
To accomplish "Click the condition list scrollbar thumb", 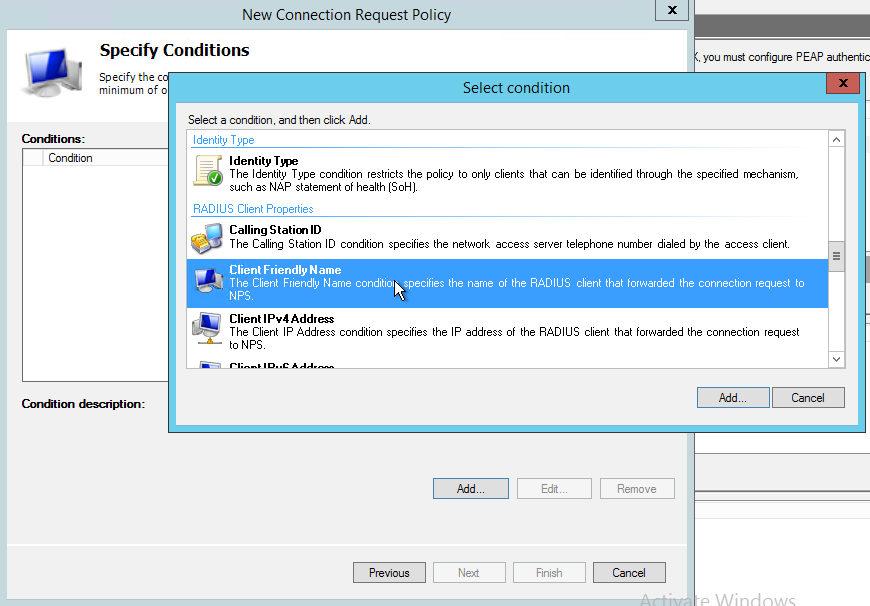I will 837,256.
